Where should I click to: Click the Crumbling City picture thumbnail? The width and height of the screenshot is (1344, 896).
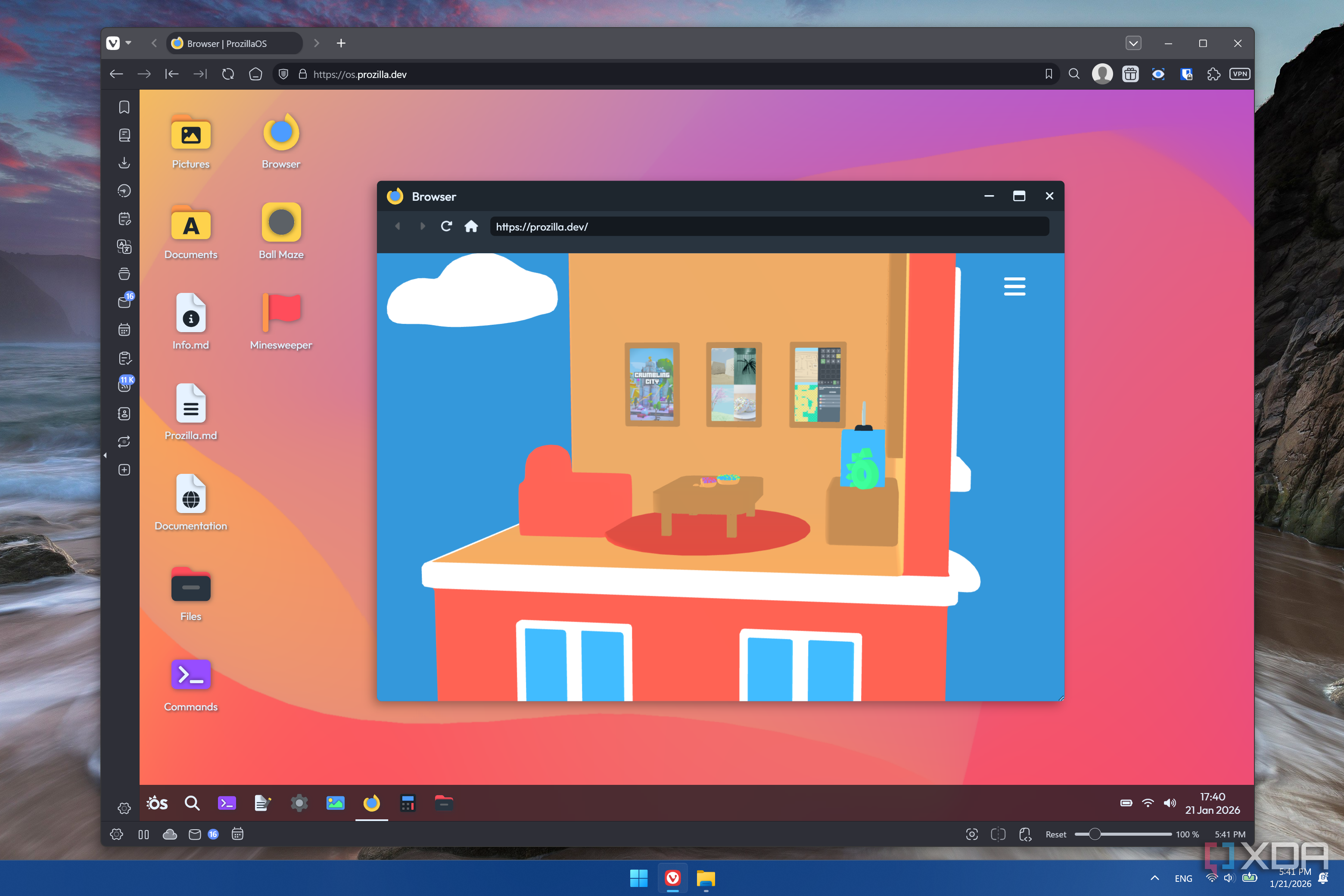coord(651,384)
